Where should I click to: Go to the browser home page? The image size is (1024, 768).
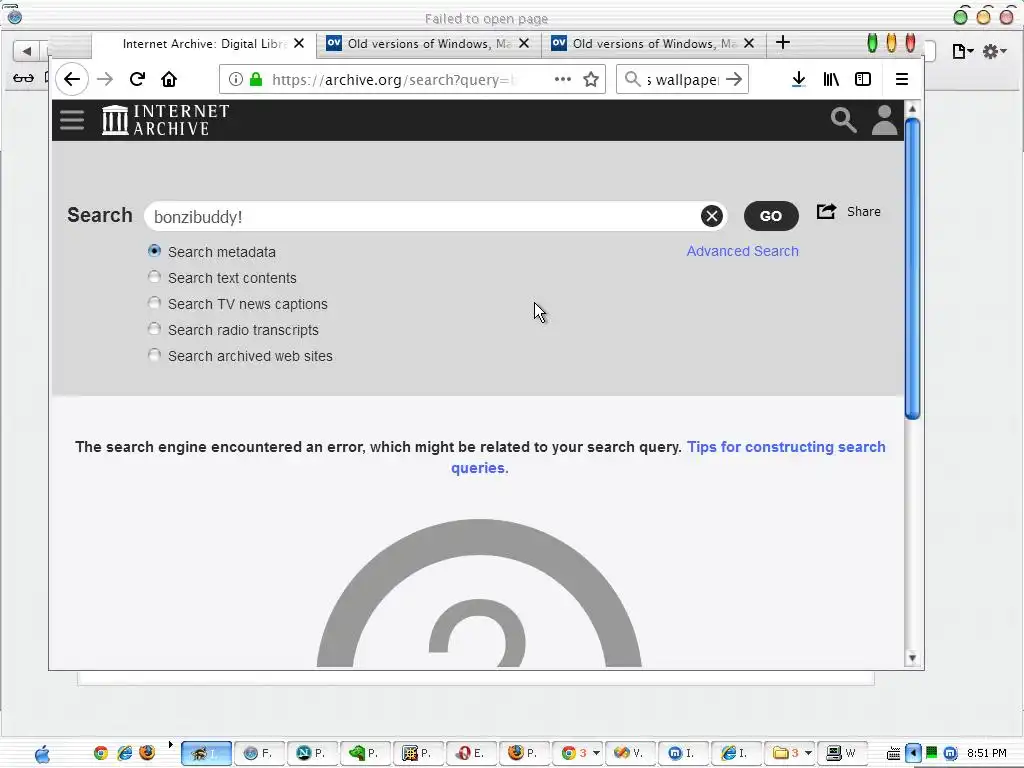(169, 80)
